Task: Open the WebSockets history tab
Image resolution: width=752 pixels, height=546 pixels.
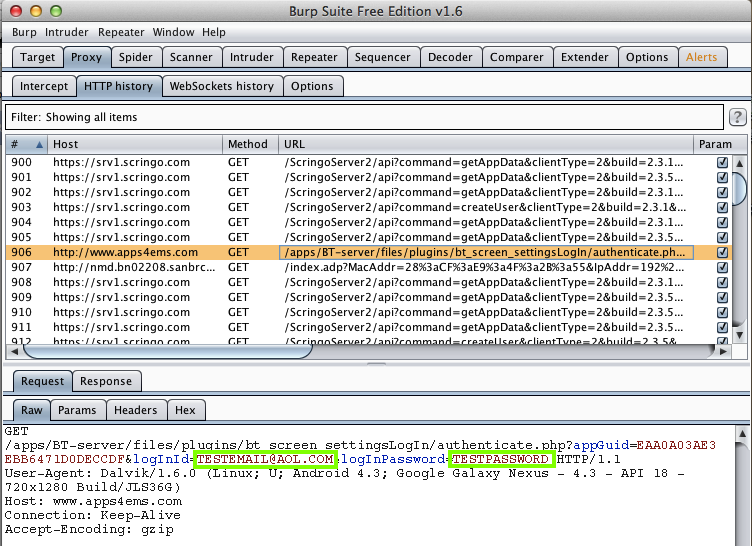Action: [x=221, y=86]
